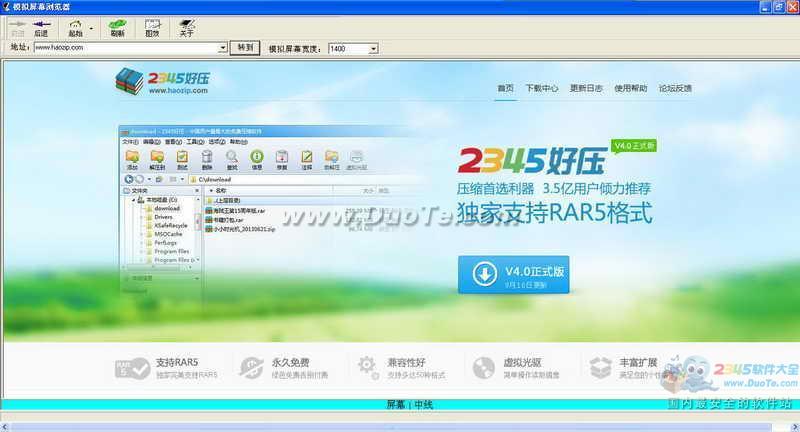Click the 虚拟光驱 disc icon
This screenshot has width=800, height=432.
(x=484, y=368)
